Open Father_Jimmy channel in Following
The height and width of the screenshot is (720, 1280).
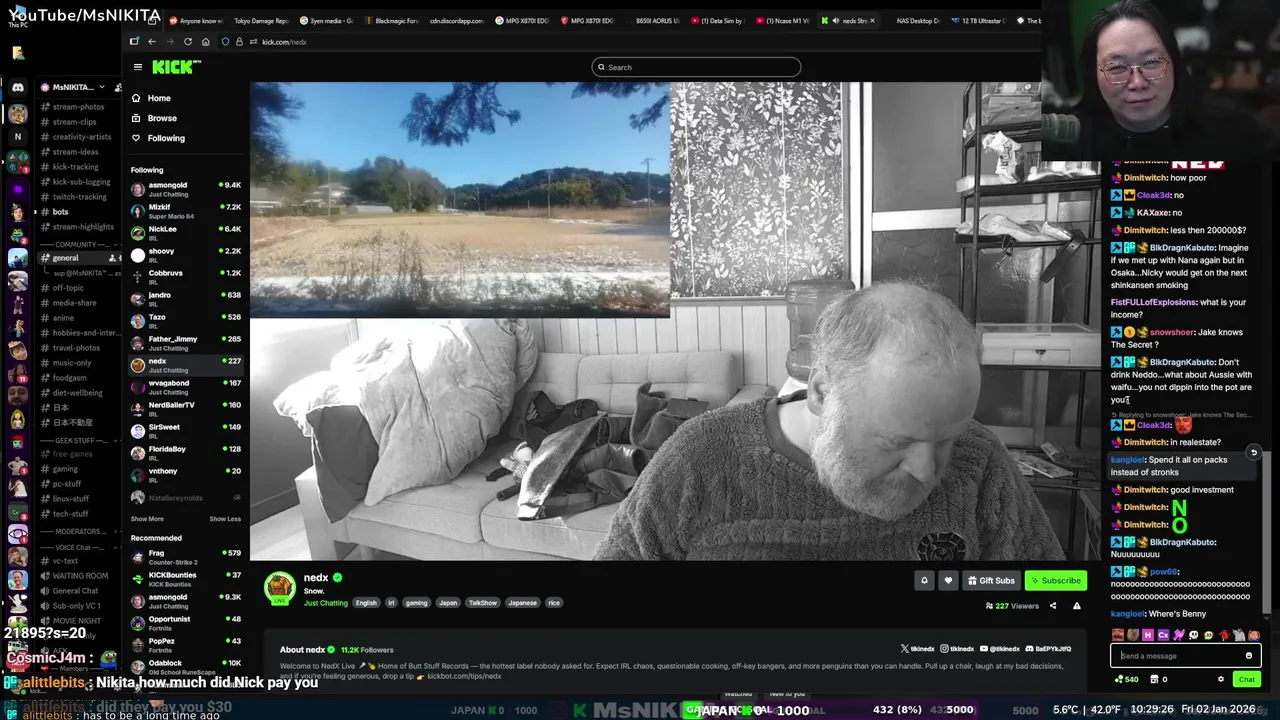coord(186,343)
